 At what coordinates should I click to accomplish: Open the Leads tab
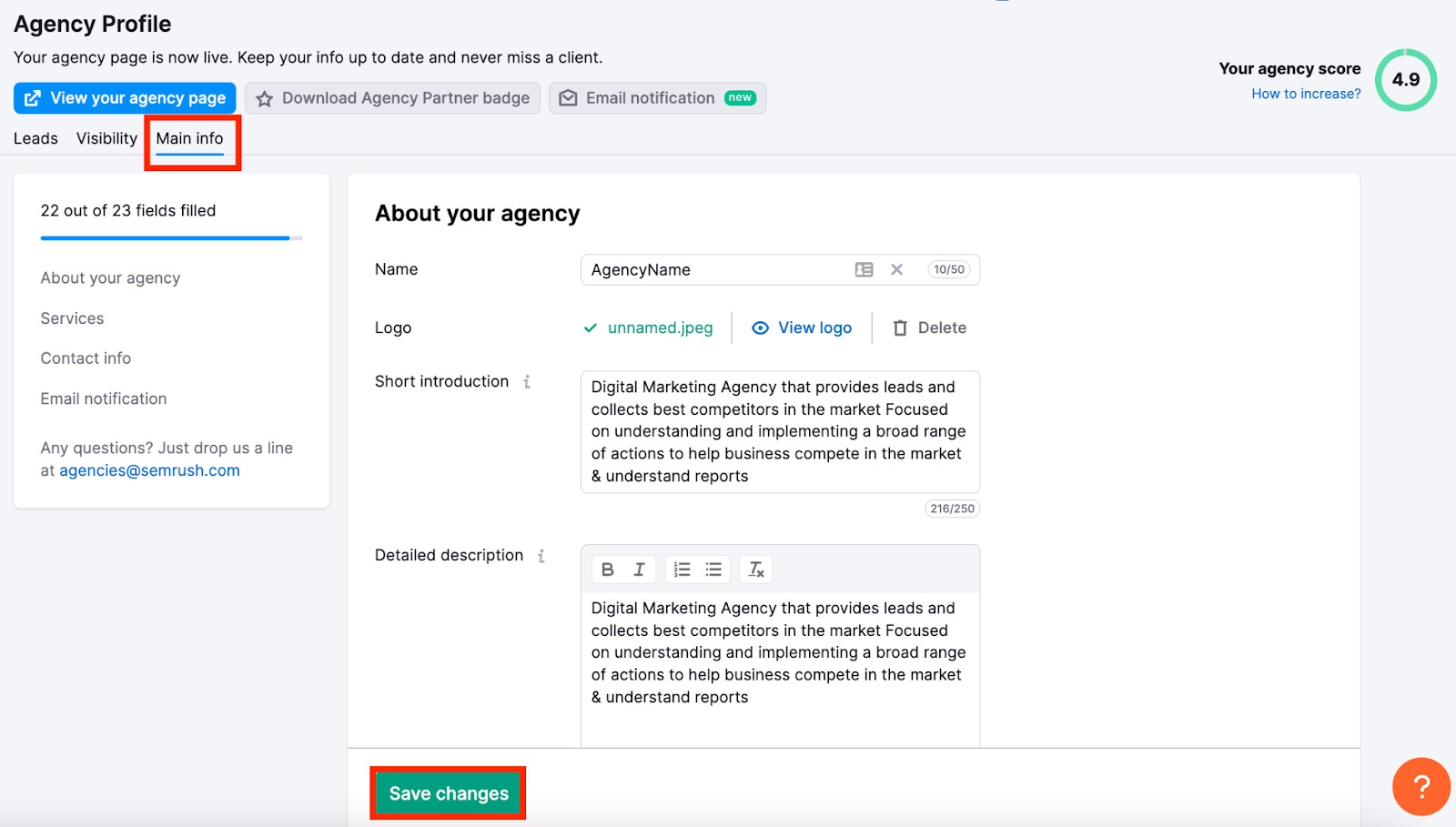coord(35,138)
